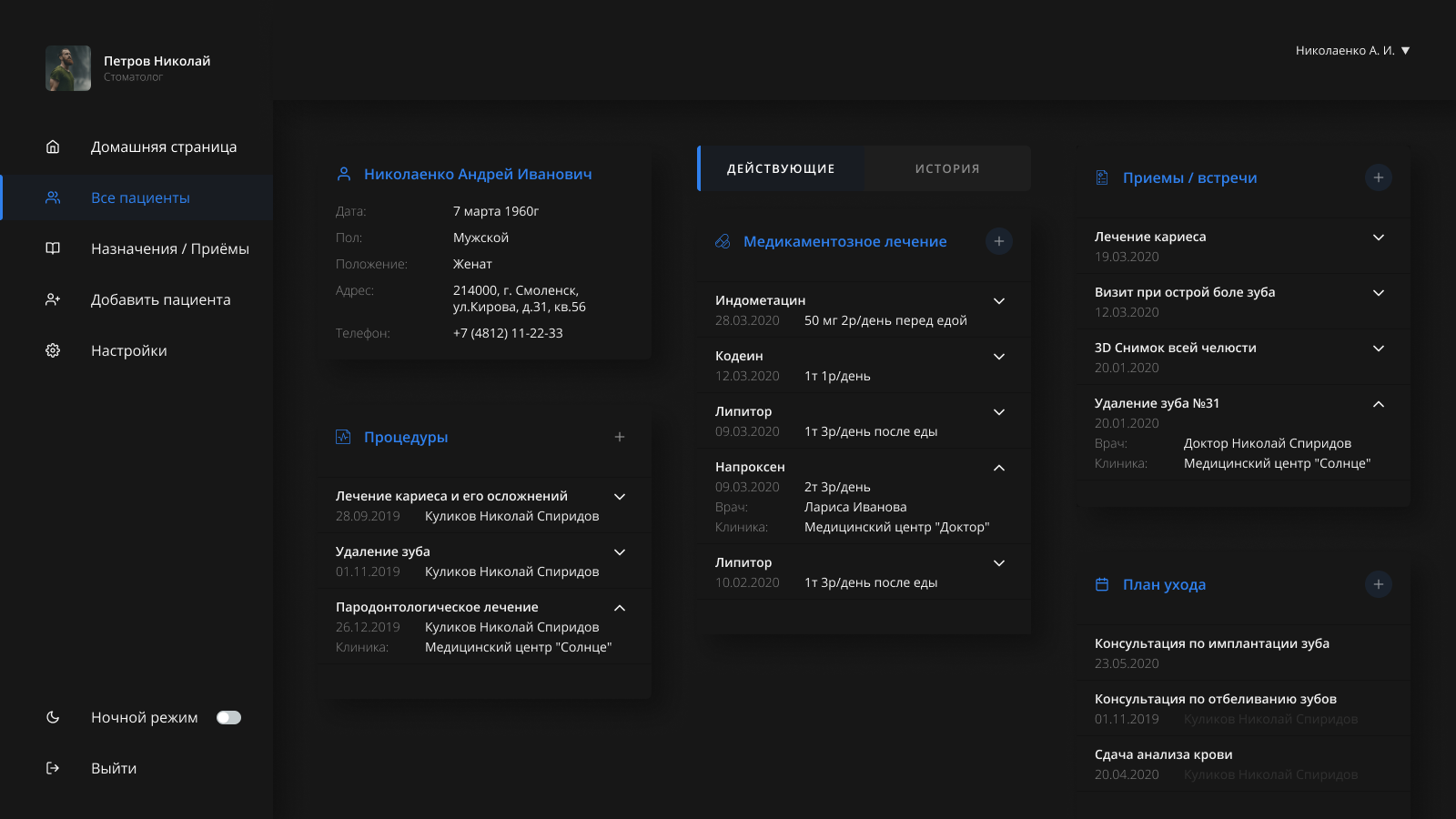Open Домашняя страница in sidebar
The image size is (1456, 819).
click(164, 147)
